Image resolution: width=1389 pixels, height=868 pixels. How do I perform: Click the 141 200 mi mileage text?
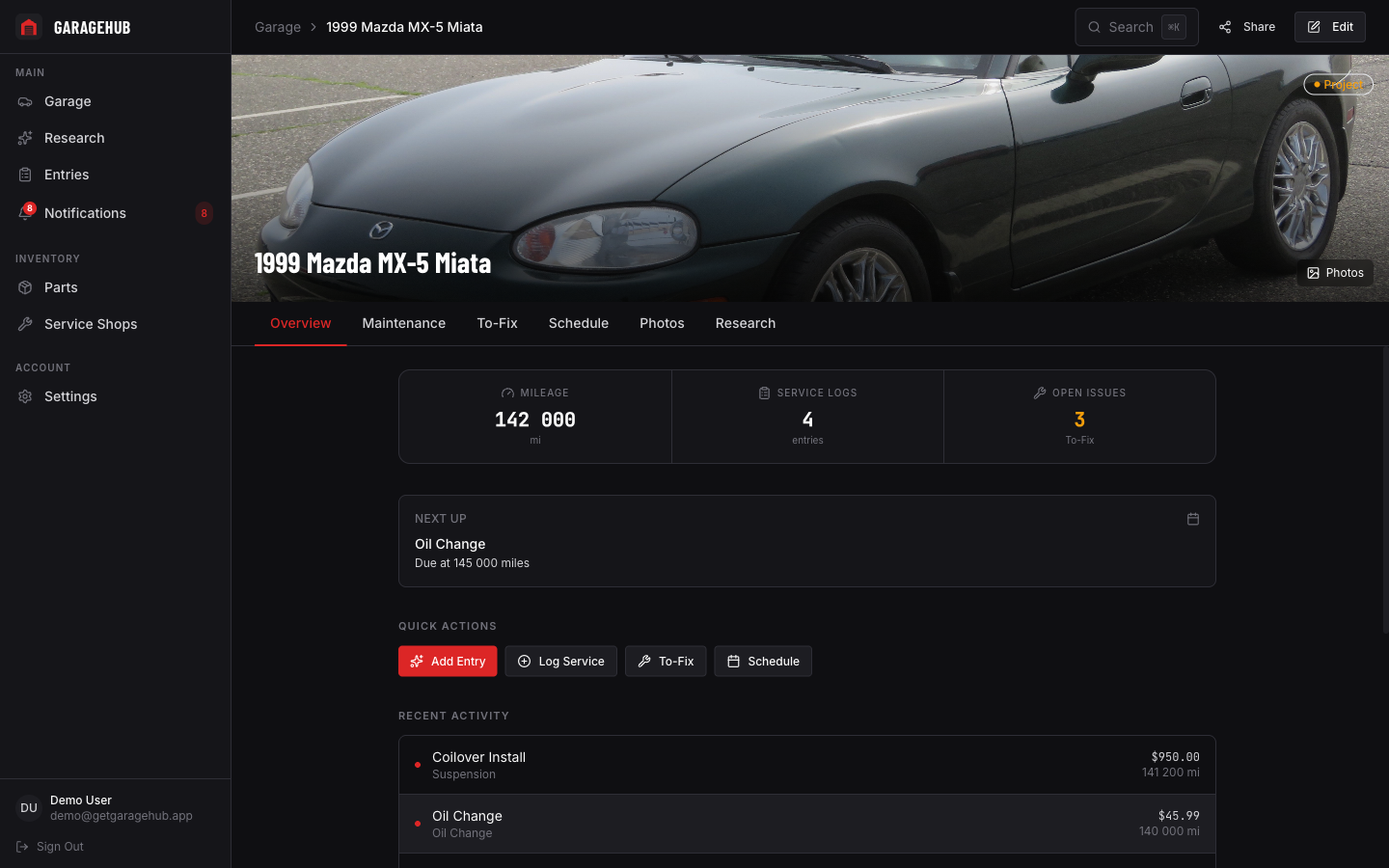coord(1171,773)
